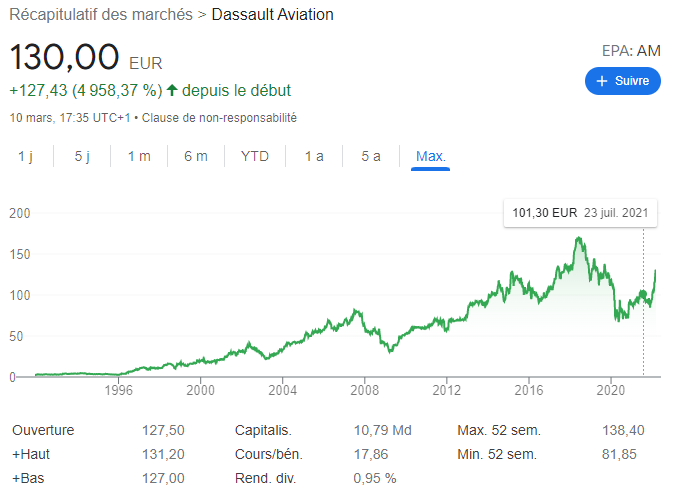This screenshot has width=681, height=489.
Task: Click the Min. 52 sem. label
Action: 497,454
